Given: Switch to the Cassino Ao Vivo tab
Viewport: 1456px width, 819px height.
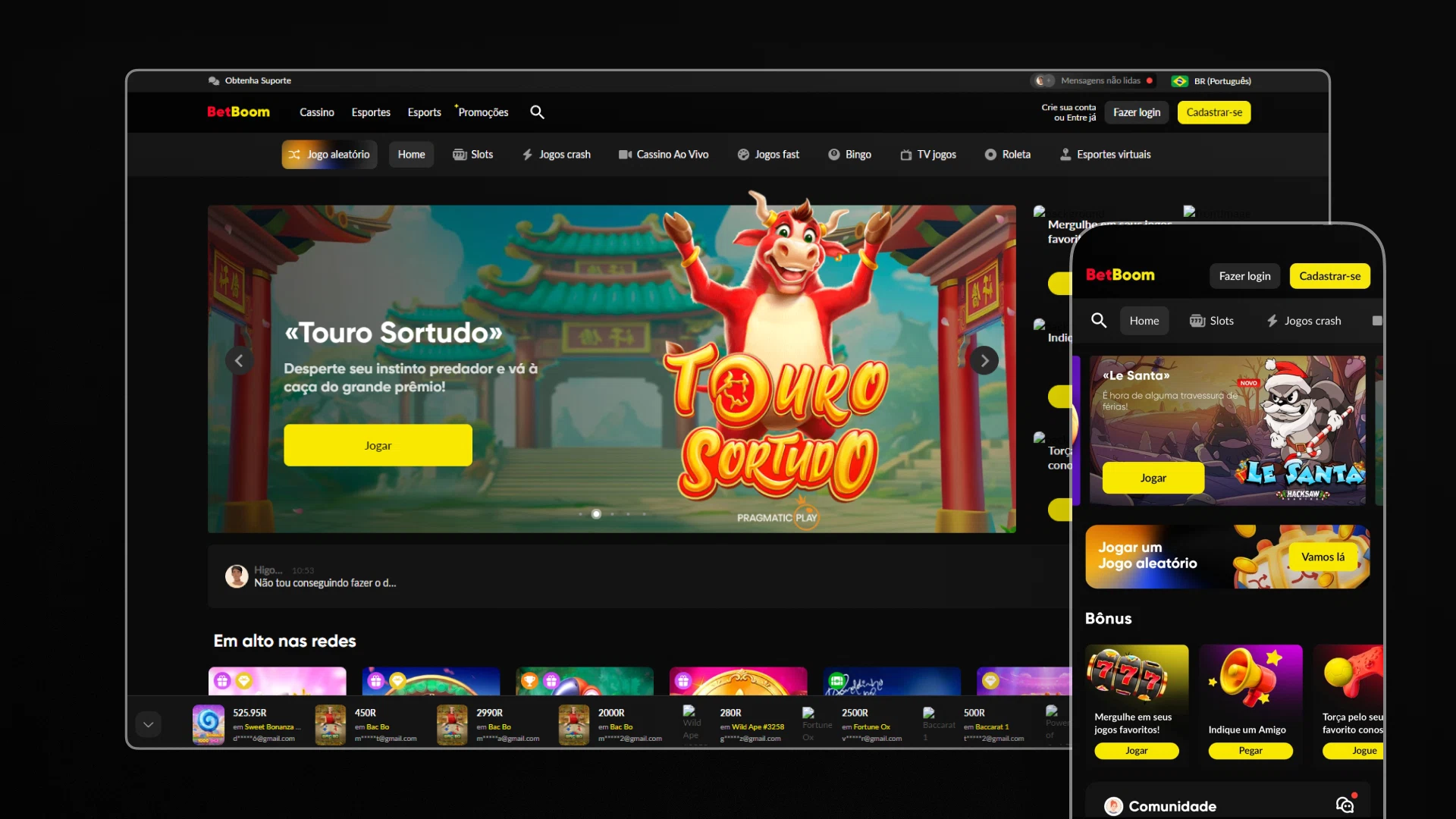Looking at the screenshot, I should (664, 155).
